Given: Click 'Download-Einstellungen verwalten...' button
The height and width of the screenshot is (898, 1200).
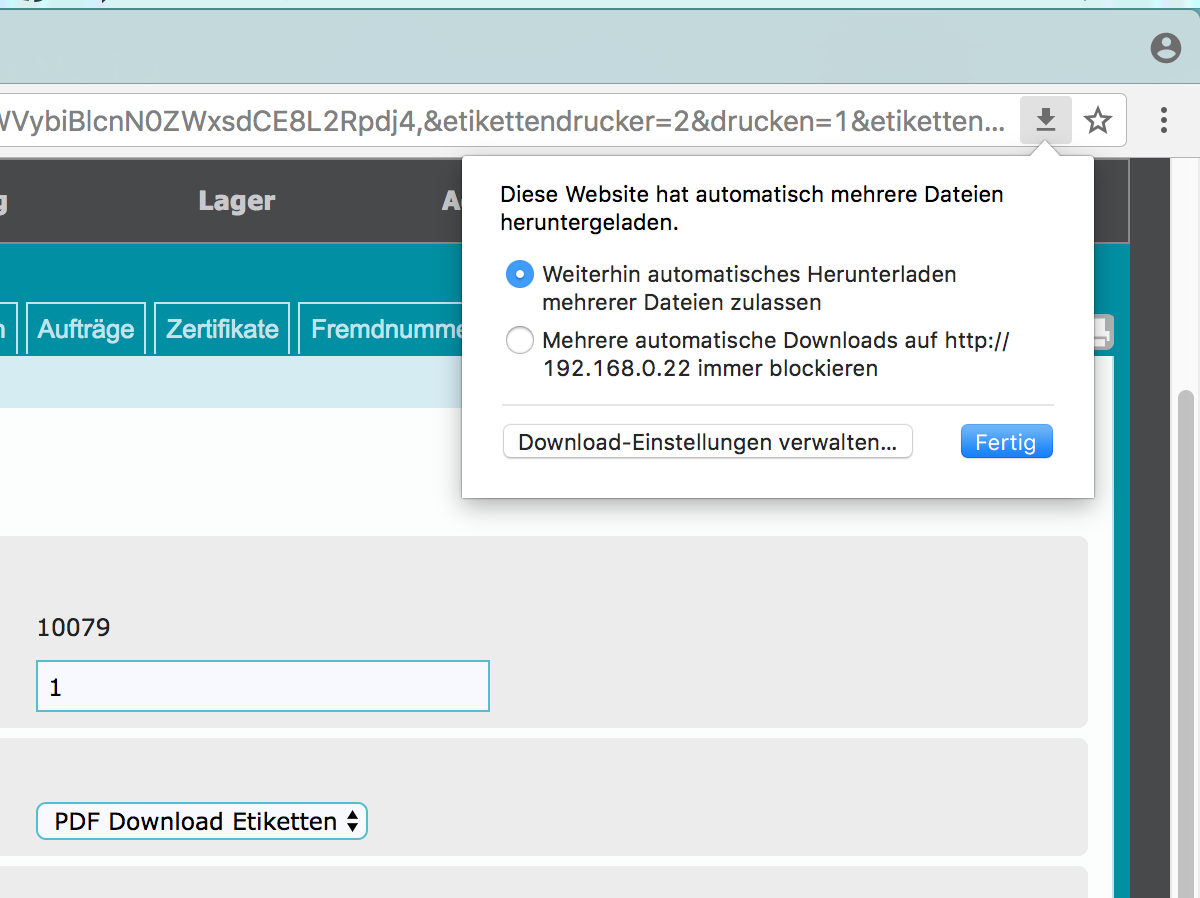Looking at the screenshot, I should pos(707,442).
